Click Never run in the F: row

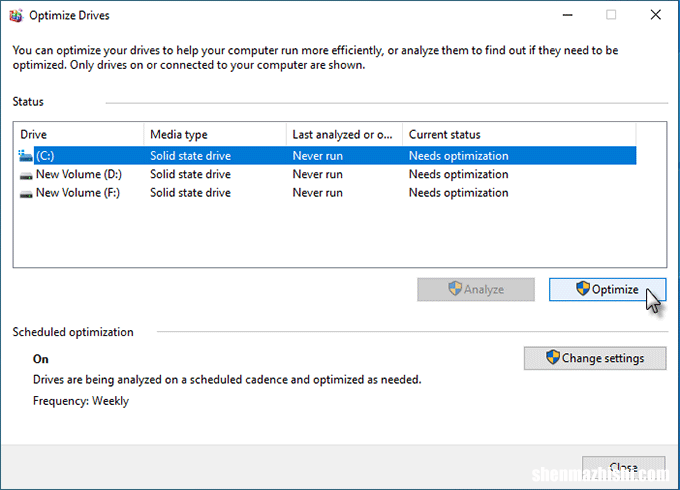tap(317, 193)
